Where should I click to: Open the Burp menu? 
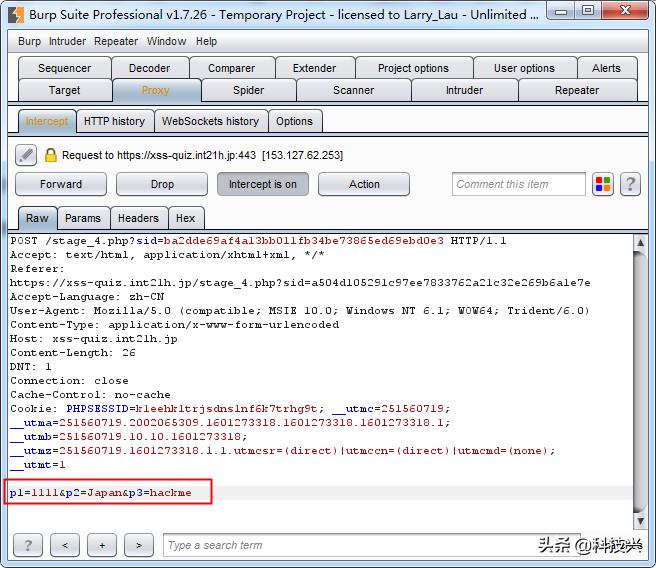pos(29,41)
